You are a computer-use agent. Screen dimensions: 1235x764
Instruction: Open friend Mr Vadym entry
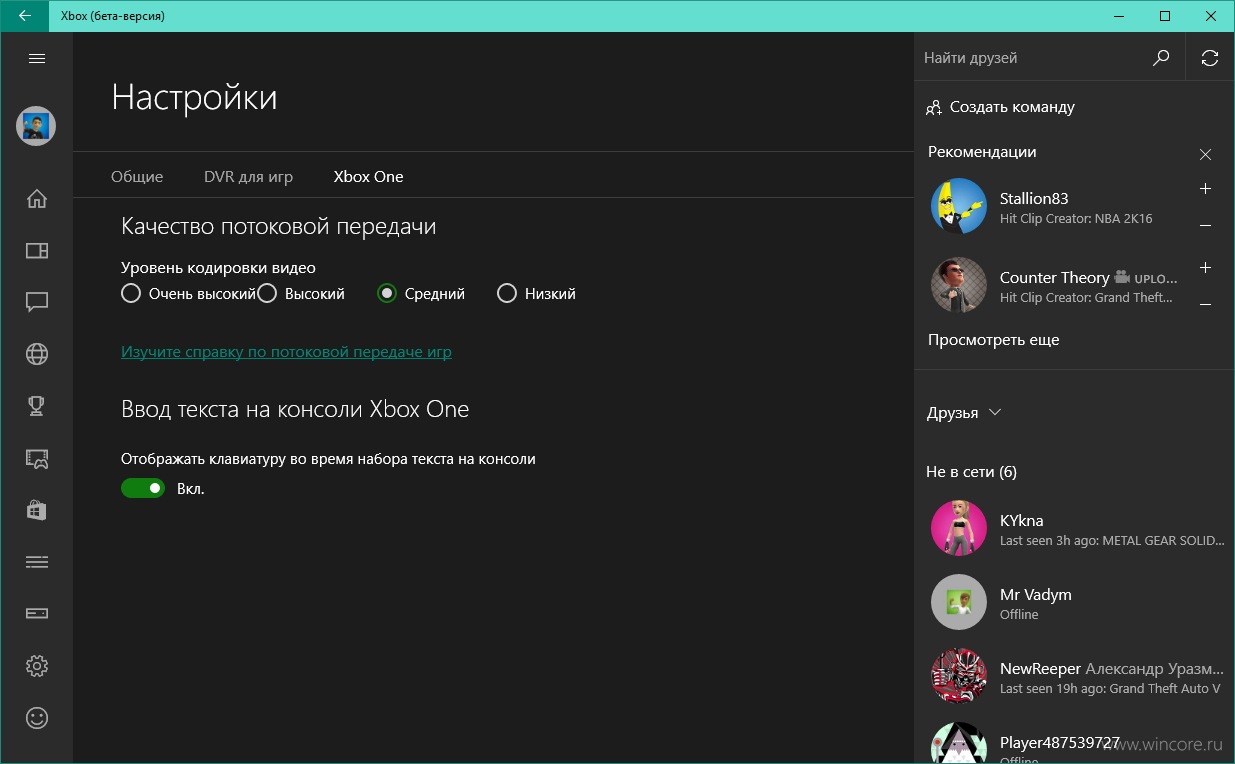(1075, 603)
